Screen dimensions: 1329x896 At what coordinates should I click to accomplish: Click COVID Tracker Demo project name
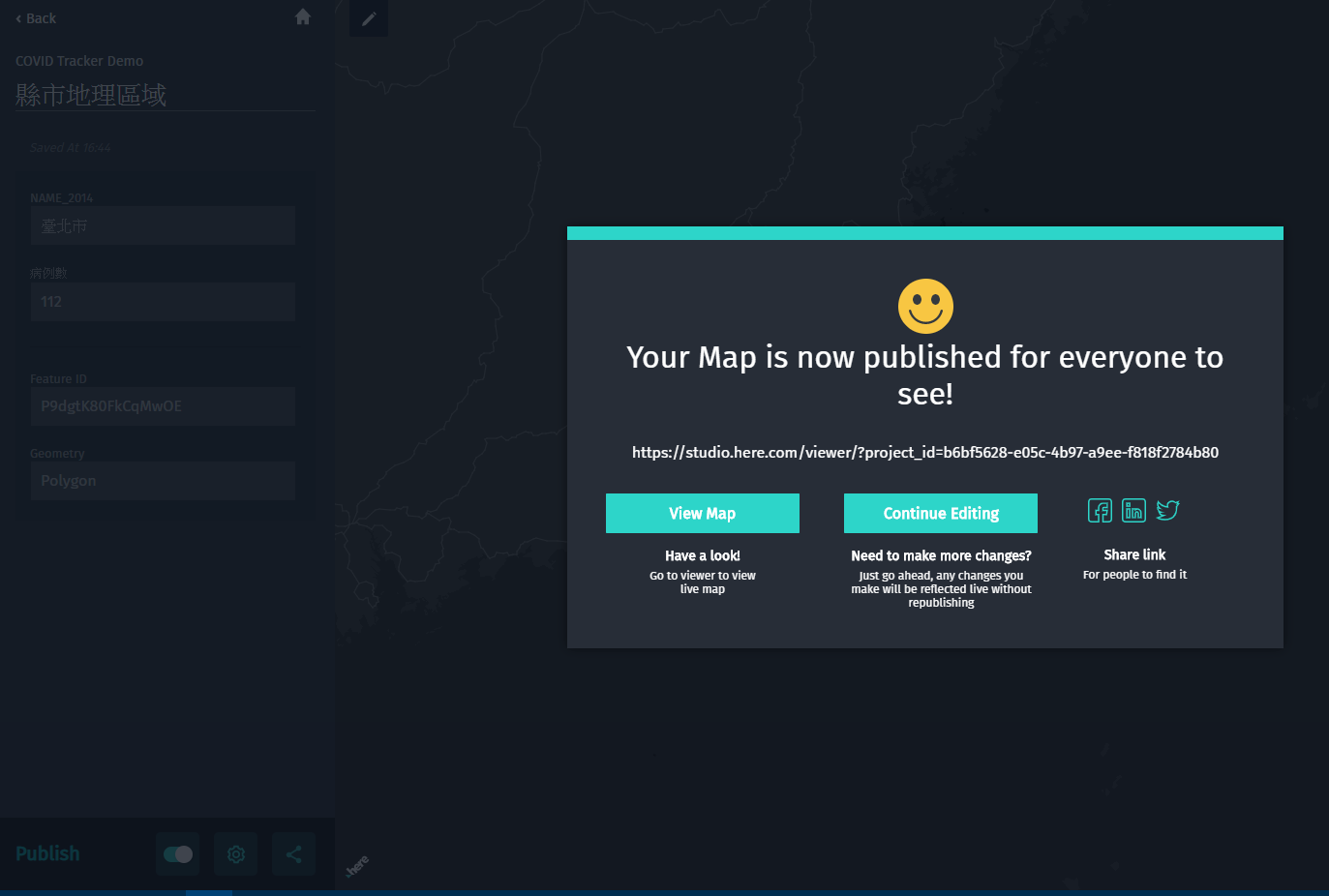pyautogui.click(x=79, y=61)
